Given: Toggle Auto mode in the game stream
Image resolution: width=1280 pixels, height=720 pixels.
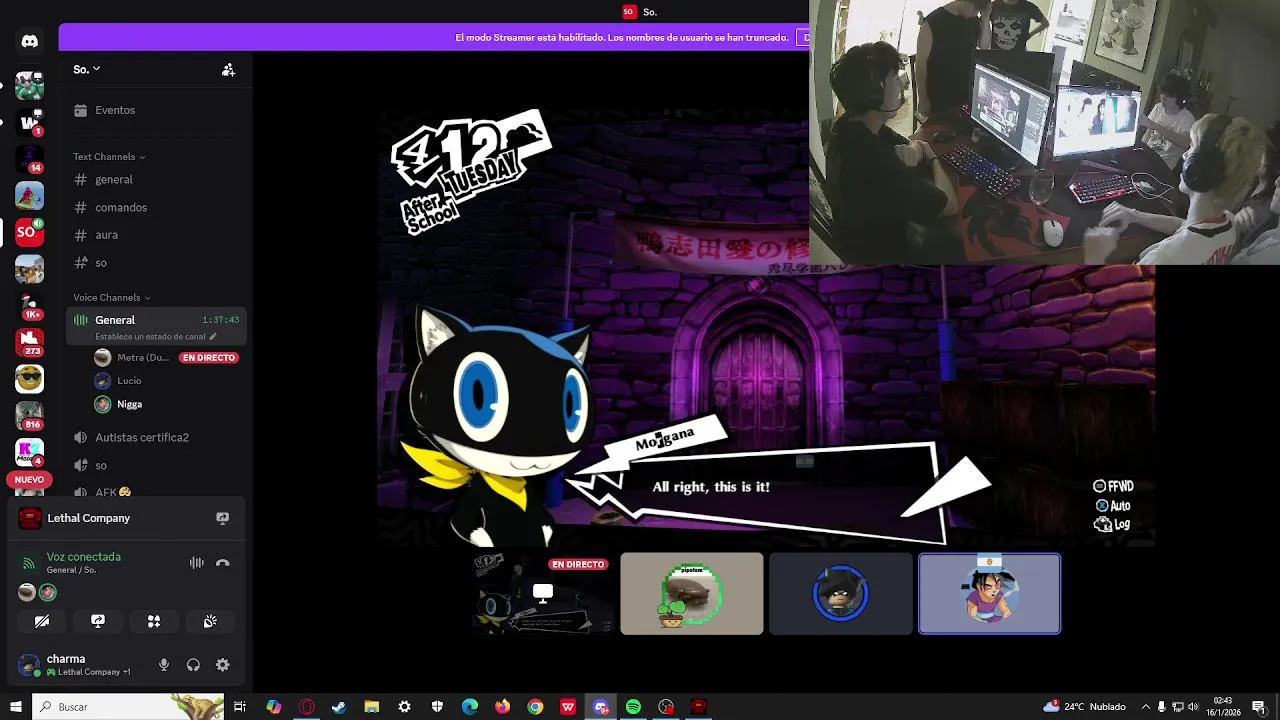Looking at the screenshot, I should (1113, 506).
